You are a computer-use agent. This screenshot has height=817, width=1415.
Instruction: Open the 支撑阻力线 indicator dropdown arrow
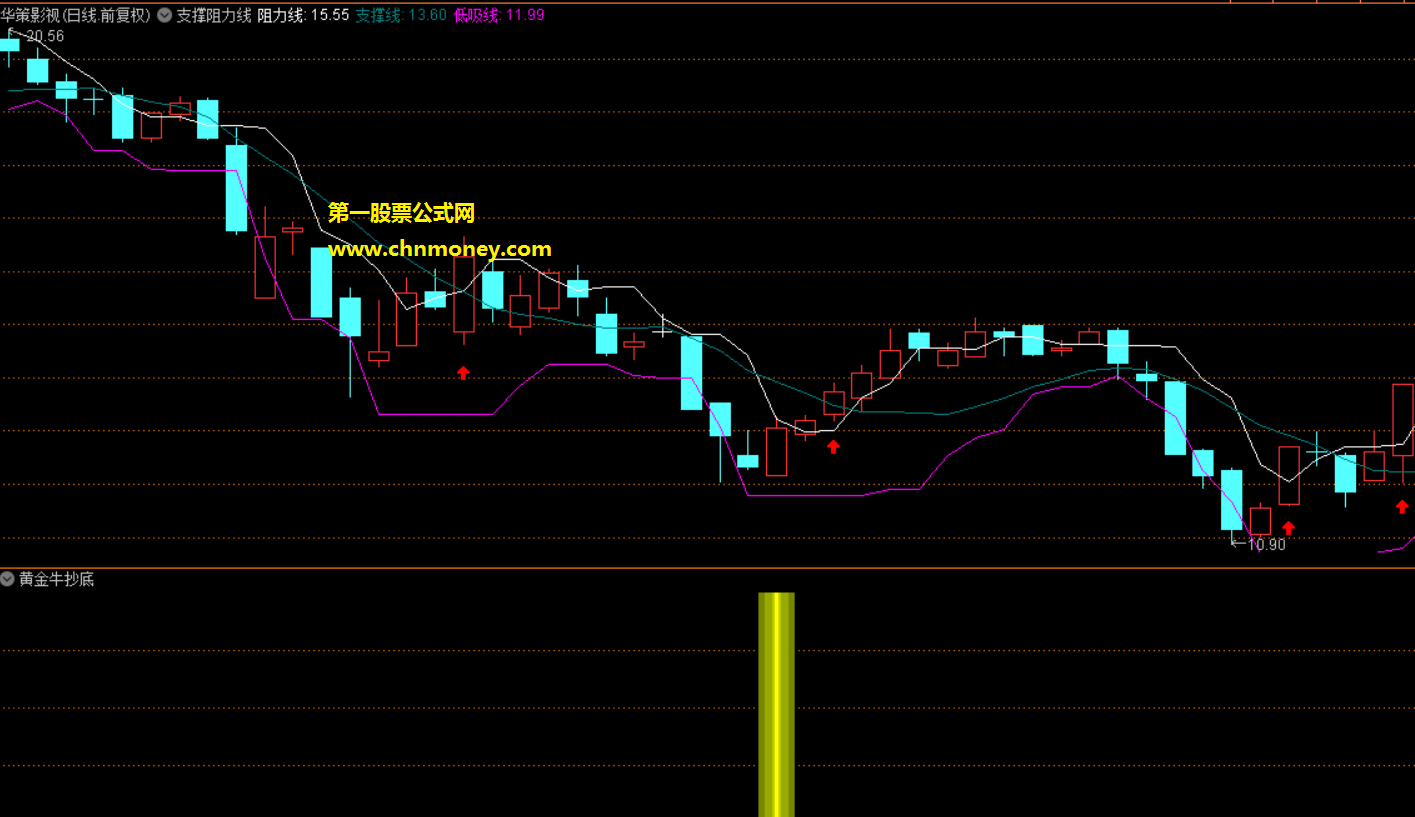[x=164, y=15]
